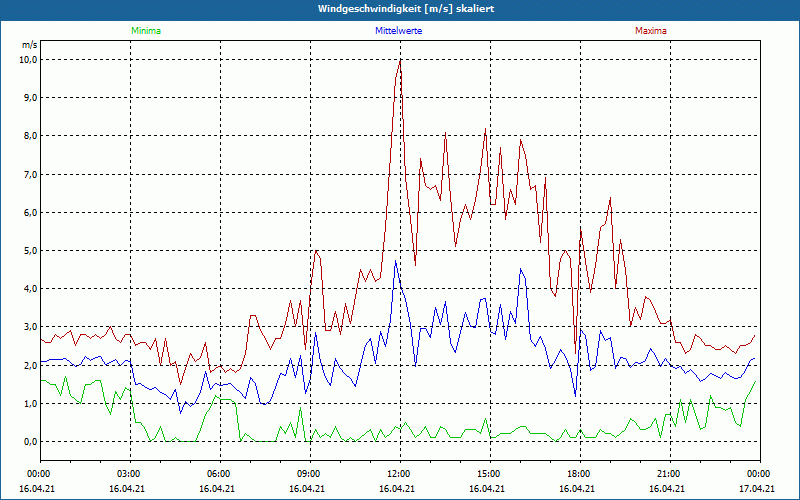Click the red 10,0 m/s peak at 12:00
This screenshot has height=500, width=800.
point(401,60)
